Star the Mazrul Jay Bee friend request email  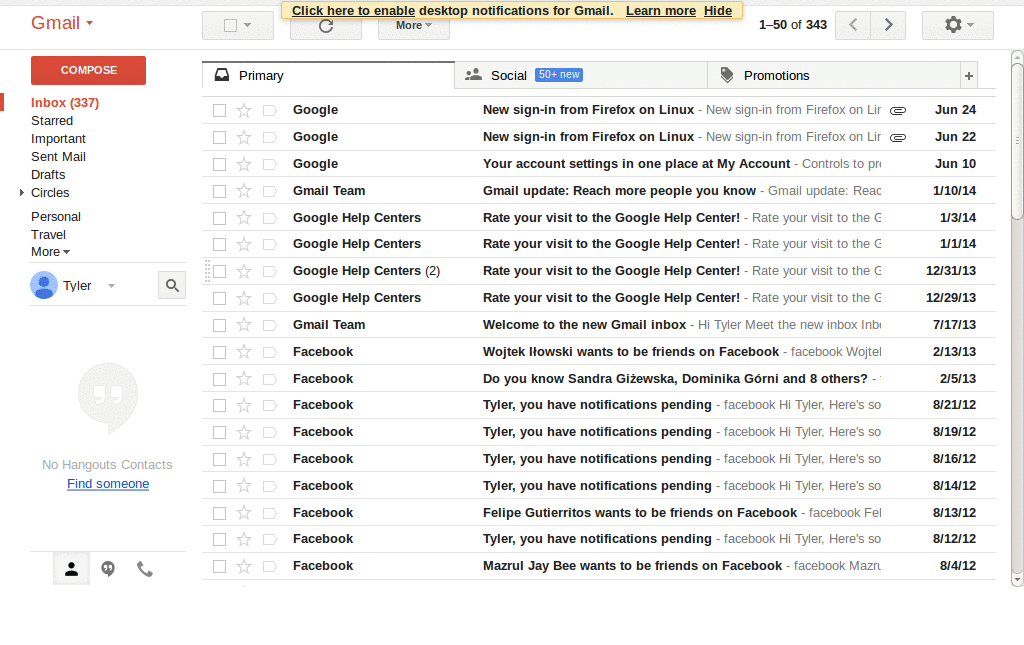[244, 566]
